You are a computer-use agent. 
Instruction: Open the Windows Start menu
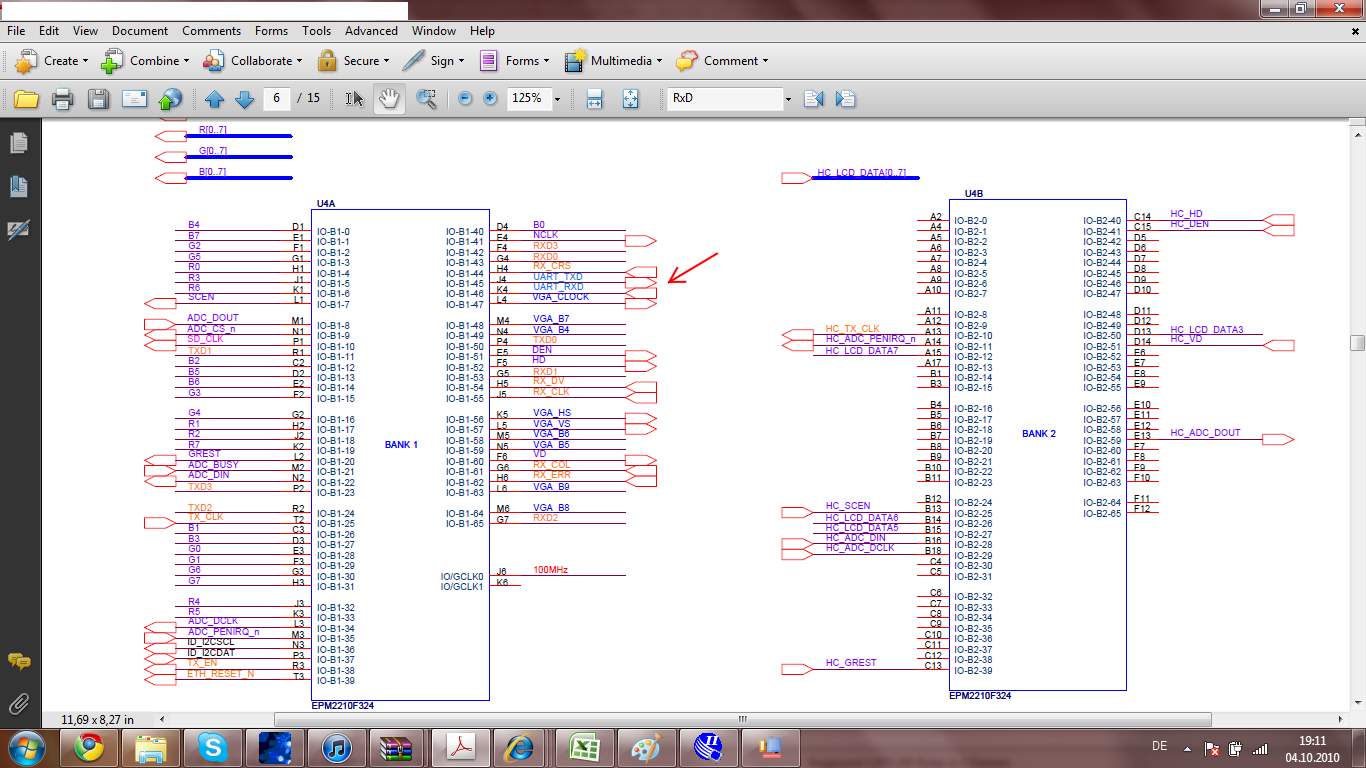[x=26, y=747]
